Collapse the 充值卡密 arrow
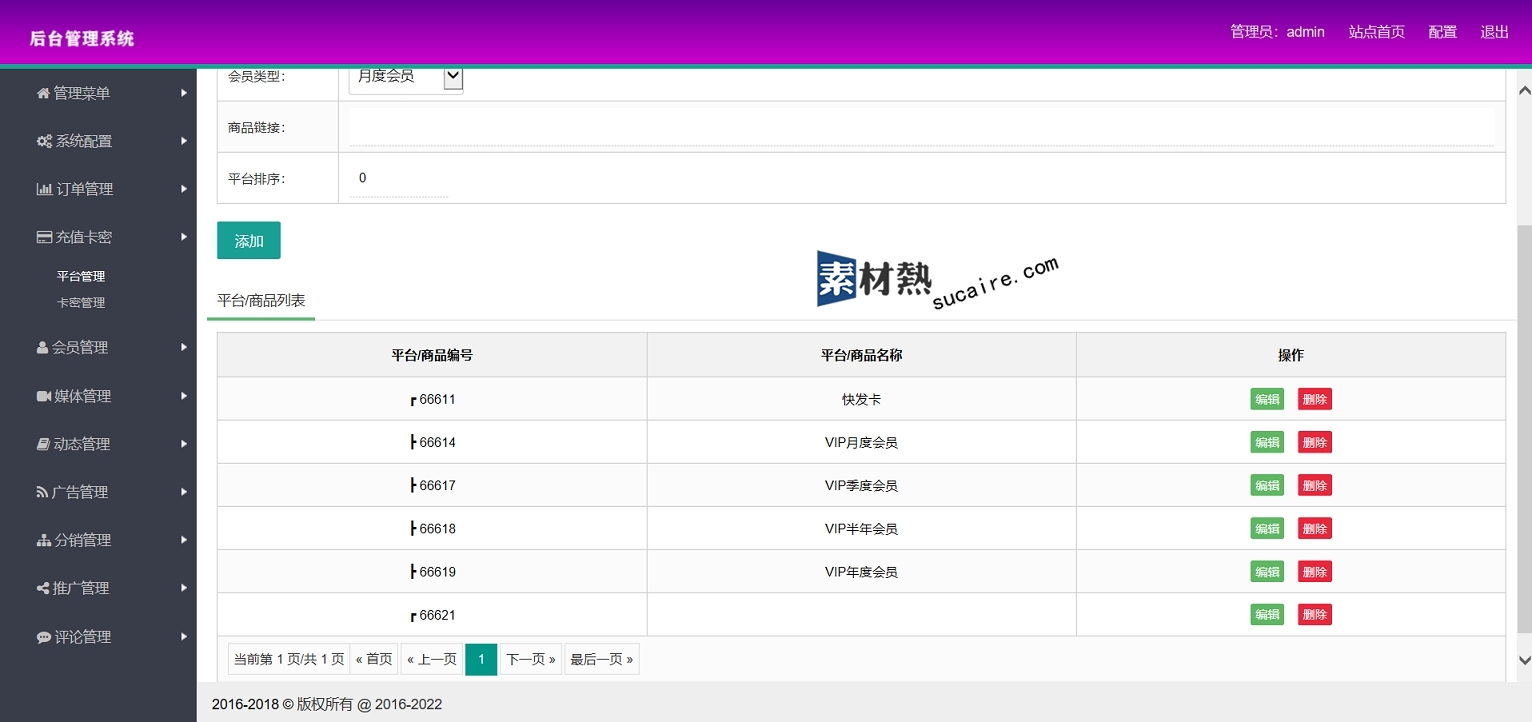This screenshot has width=1532, height=722. coord(184,237)
